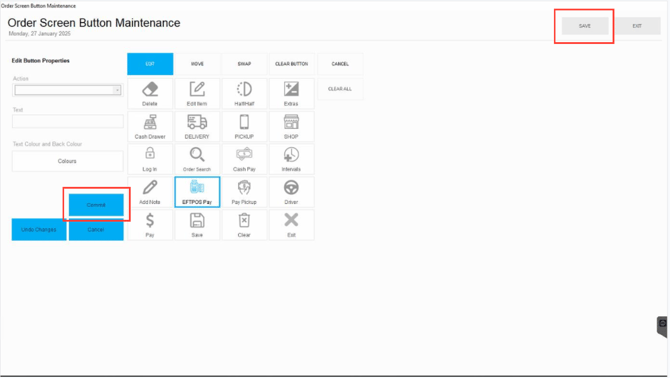670x378 pixels.
Task: Click the Cash Drawer register icon
Action: (150, 126)
